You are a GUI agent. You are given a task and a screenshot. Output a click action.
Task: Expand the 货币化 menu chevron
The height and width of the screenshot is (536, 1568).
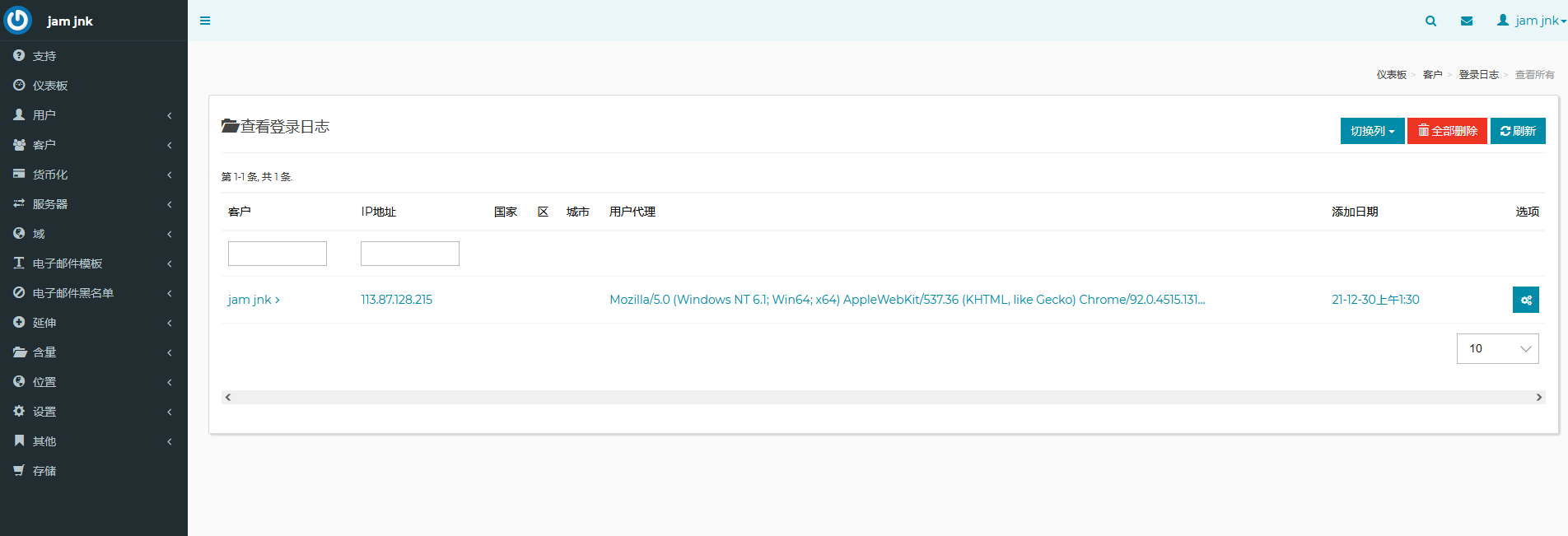(170, 175)
